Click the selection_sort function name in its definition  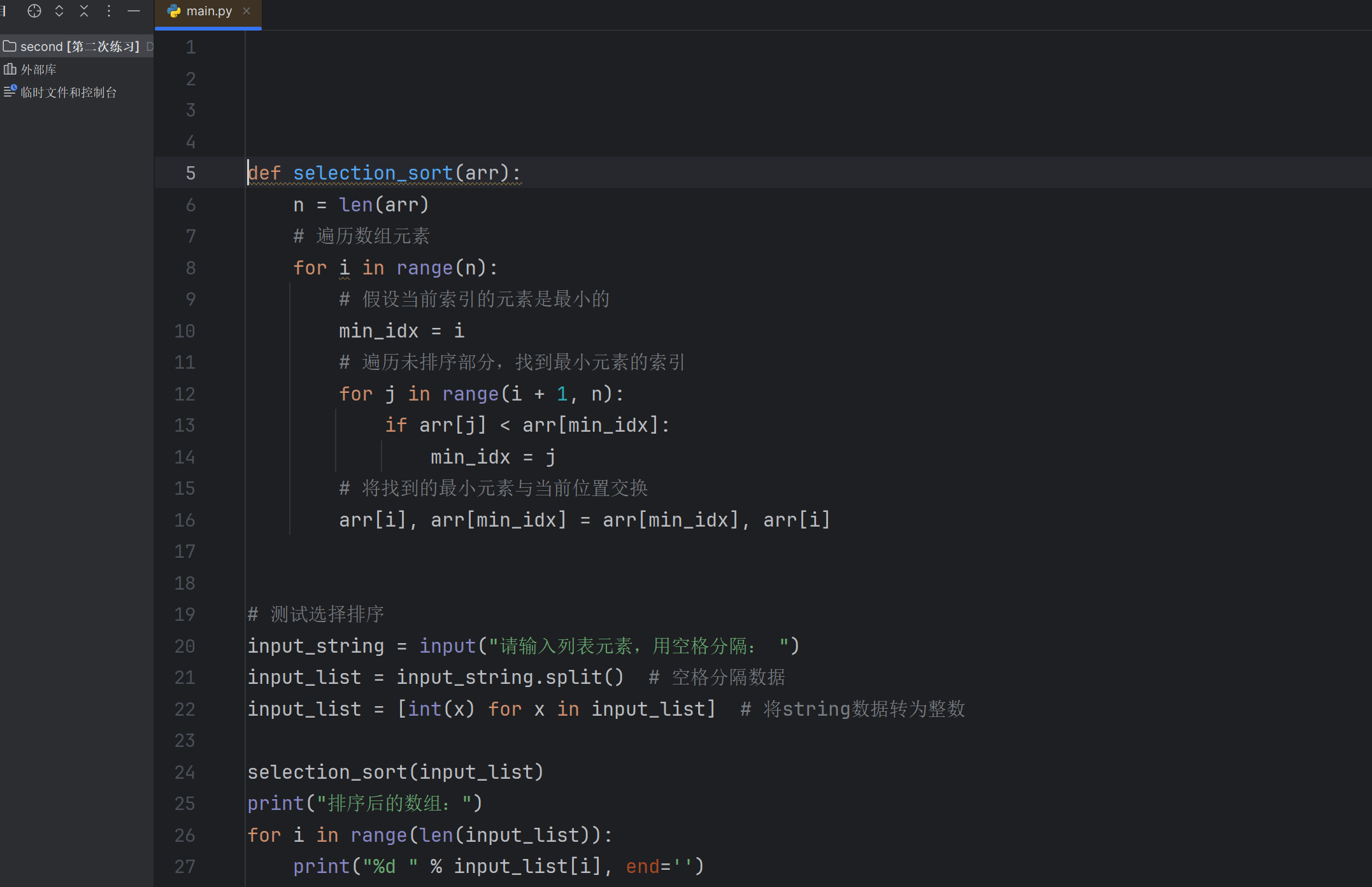(x=373, y=173)
